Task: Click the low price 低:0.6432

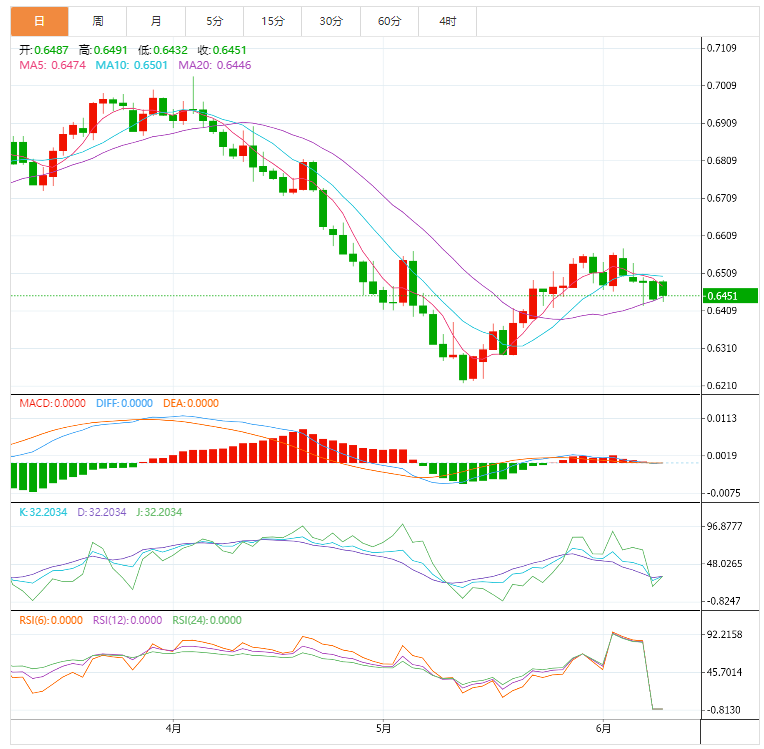Action: tap(162, 50)
